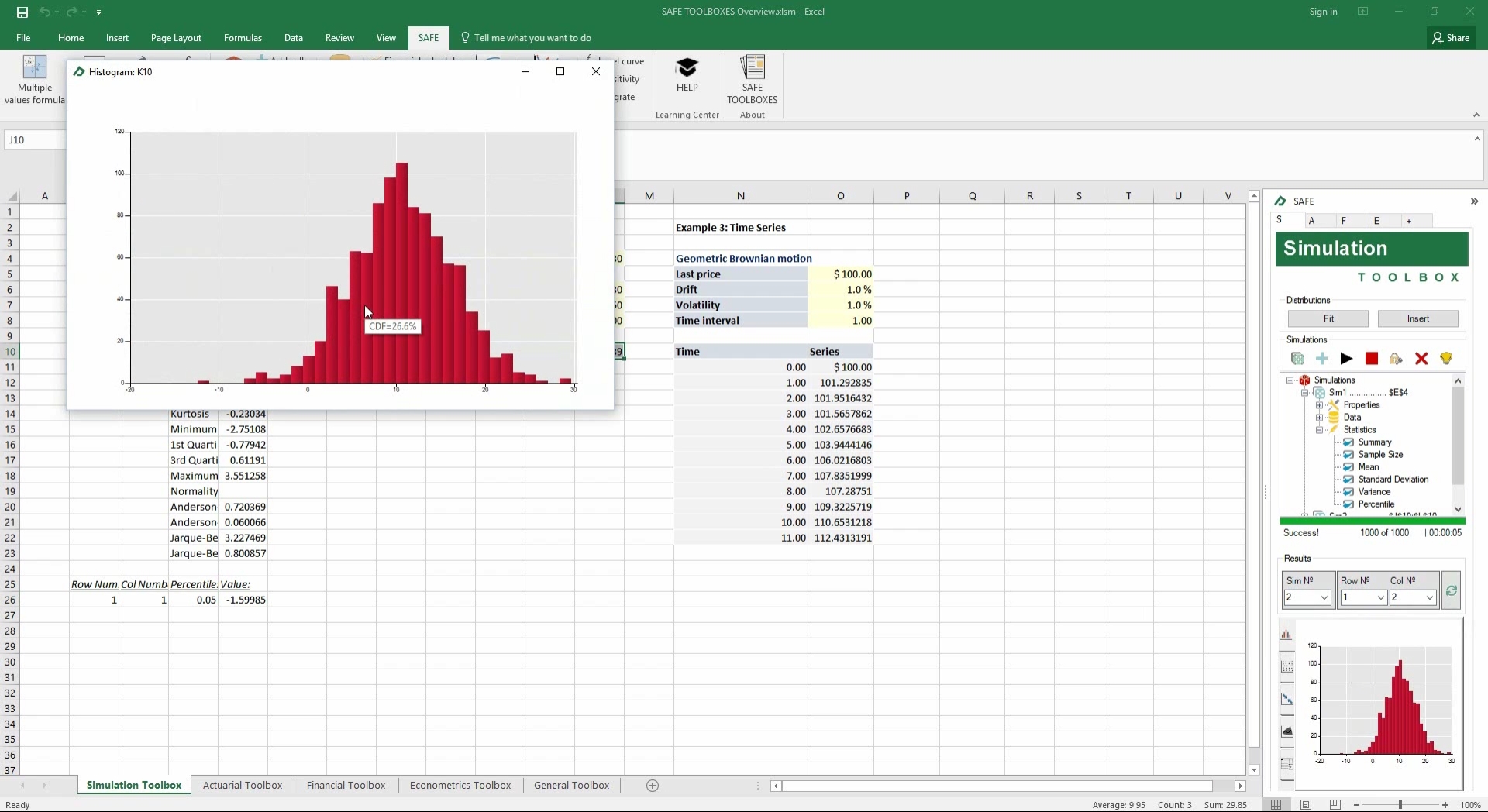Add a new sheet with the plus icon
Viewport: 1488px width, 812px height.
coord(653,786)
